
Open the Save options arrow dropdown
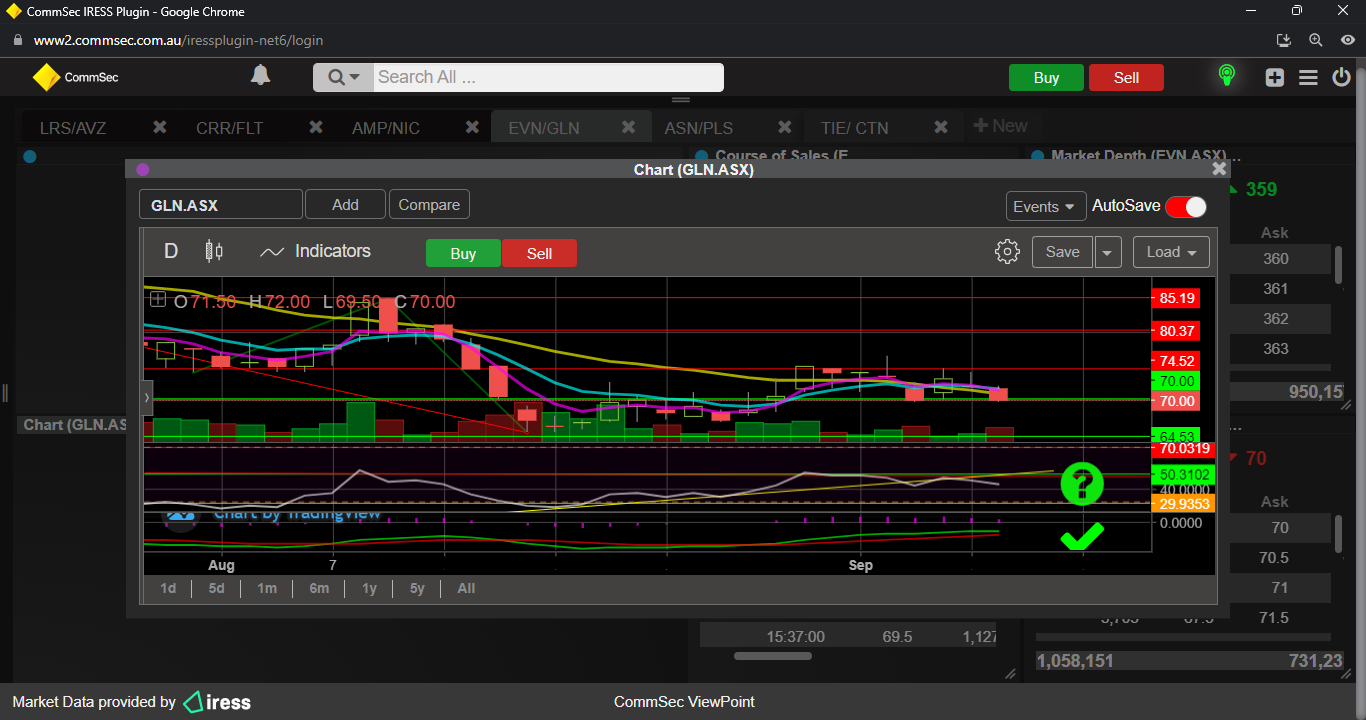[x=1108, y=252]
